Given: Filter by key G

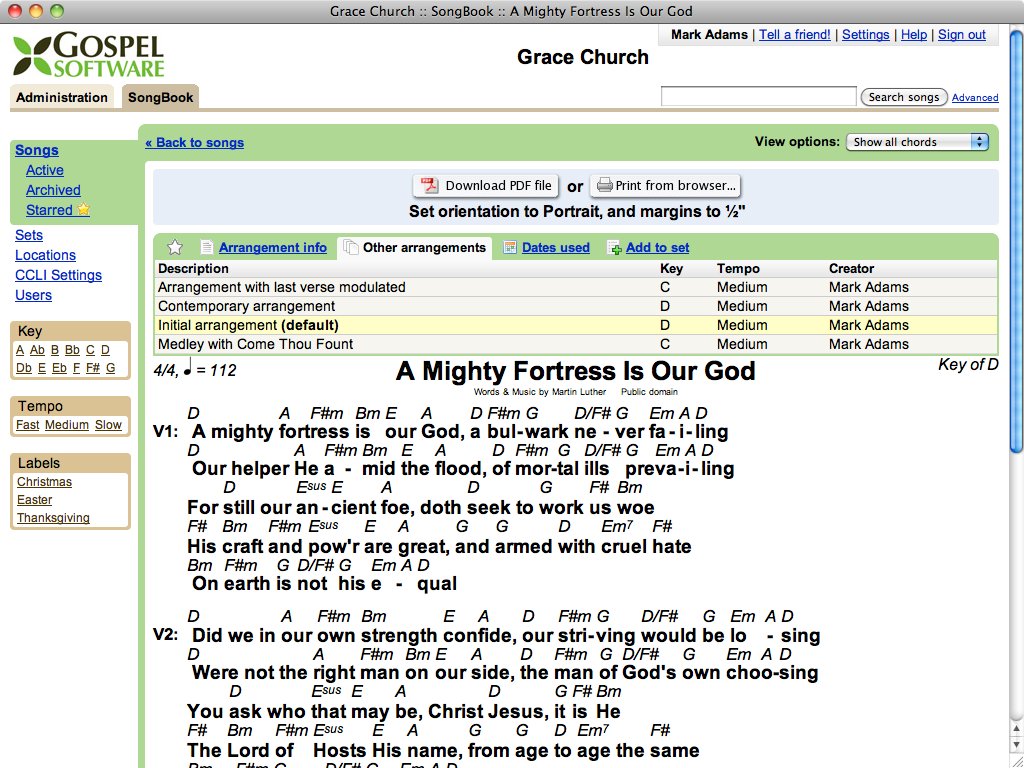Looking at the screenshot, I should 110,368.
